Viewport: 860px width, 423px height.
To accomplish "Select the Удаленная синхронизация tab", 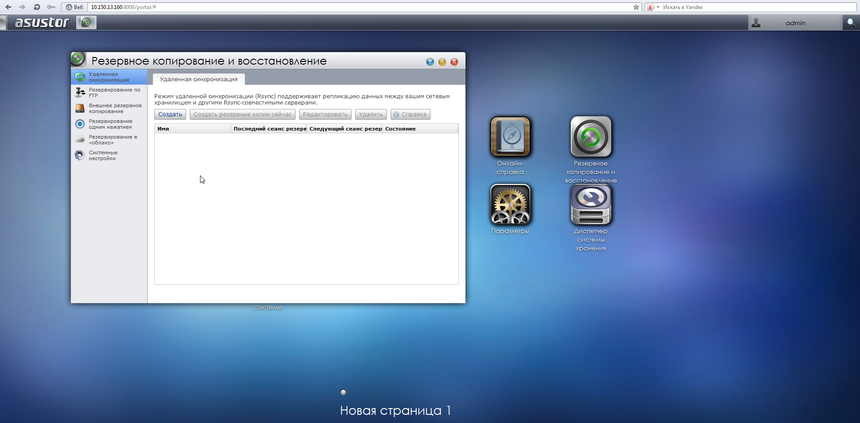I will click(199, 79).
